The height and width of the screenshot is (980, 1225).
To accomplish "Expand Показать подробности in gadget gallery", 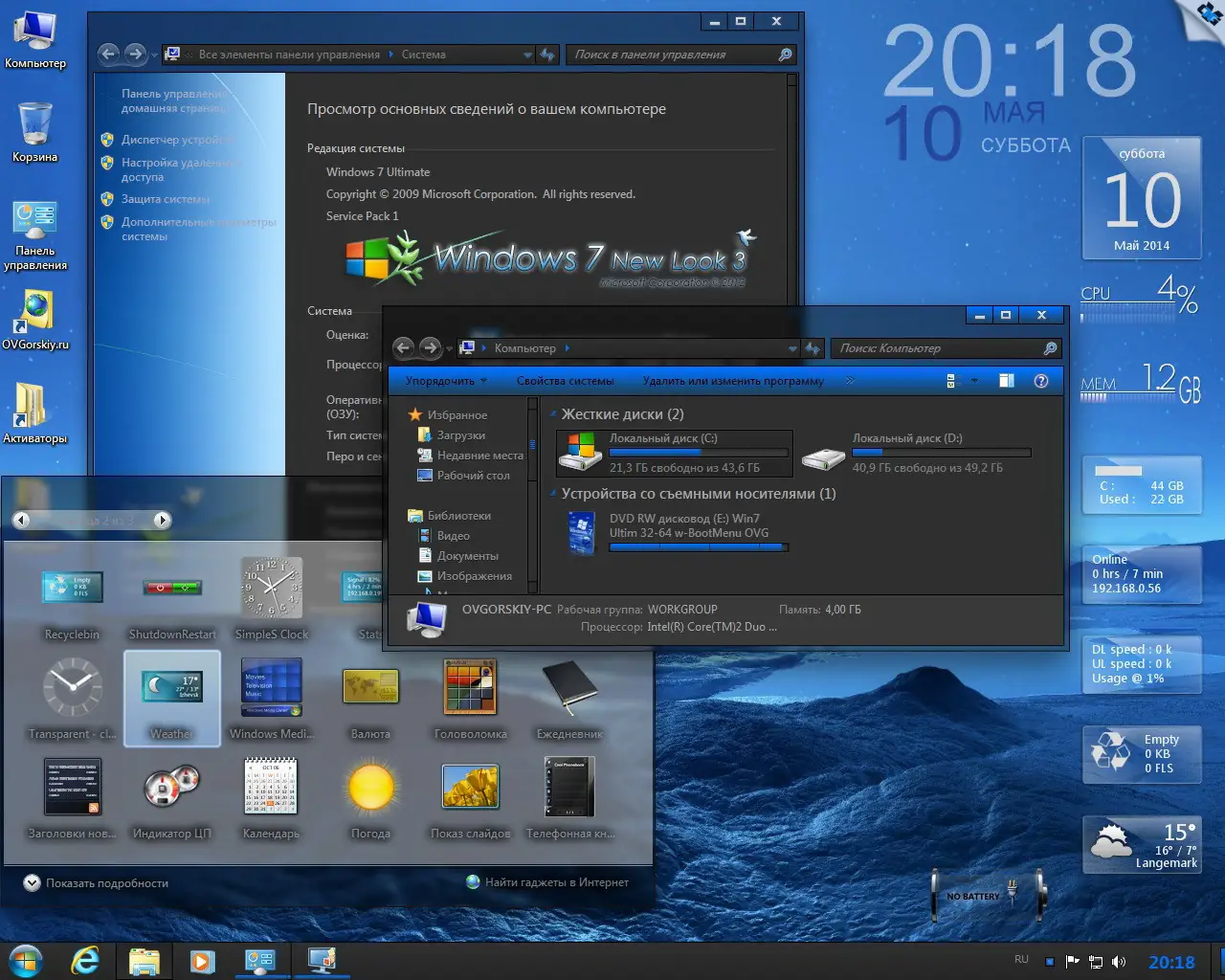I will (96, 883).
